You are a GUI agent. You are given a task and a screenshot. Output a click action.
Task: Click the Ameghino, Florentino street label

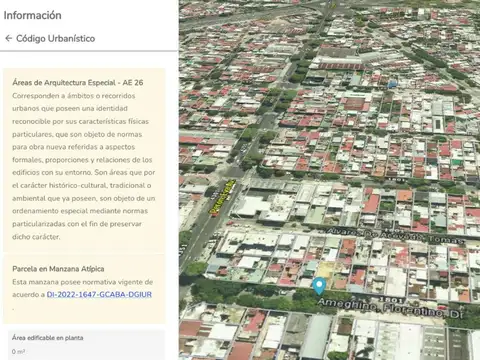(x=390, y=309)
